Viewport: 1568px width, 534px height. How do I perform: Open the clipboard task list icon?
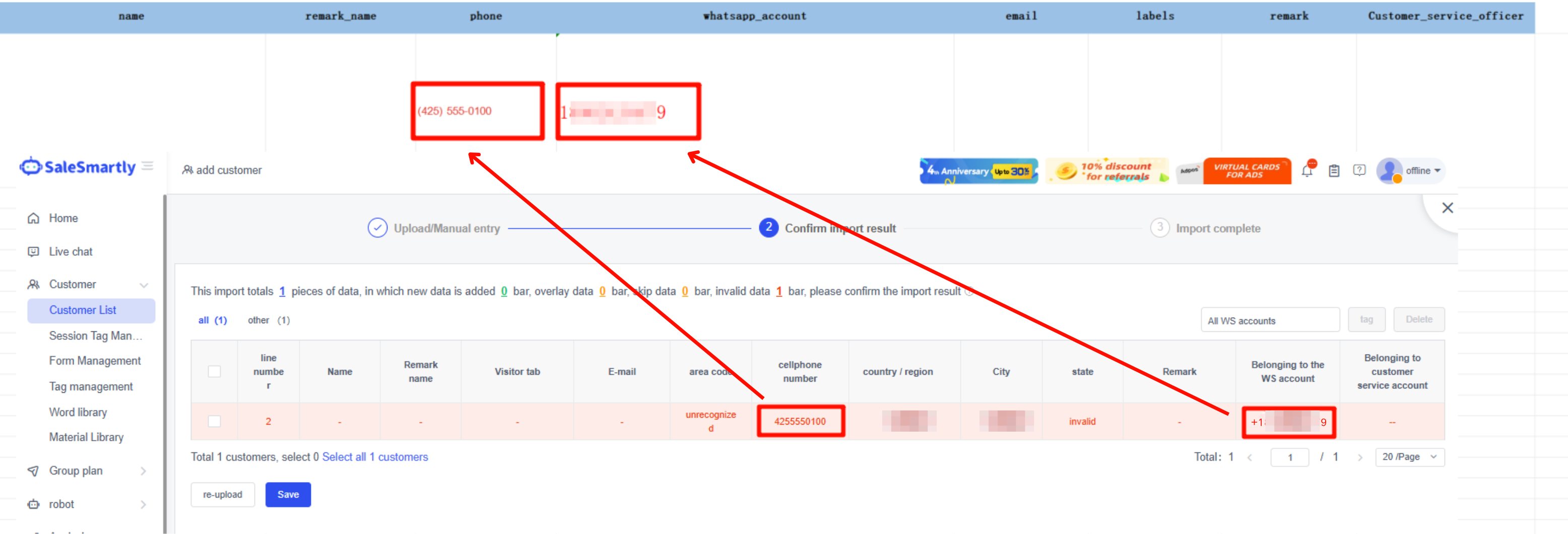pyautogui.click(x=1334, y=170)
